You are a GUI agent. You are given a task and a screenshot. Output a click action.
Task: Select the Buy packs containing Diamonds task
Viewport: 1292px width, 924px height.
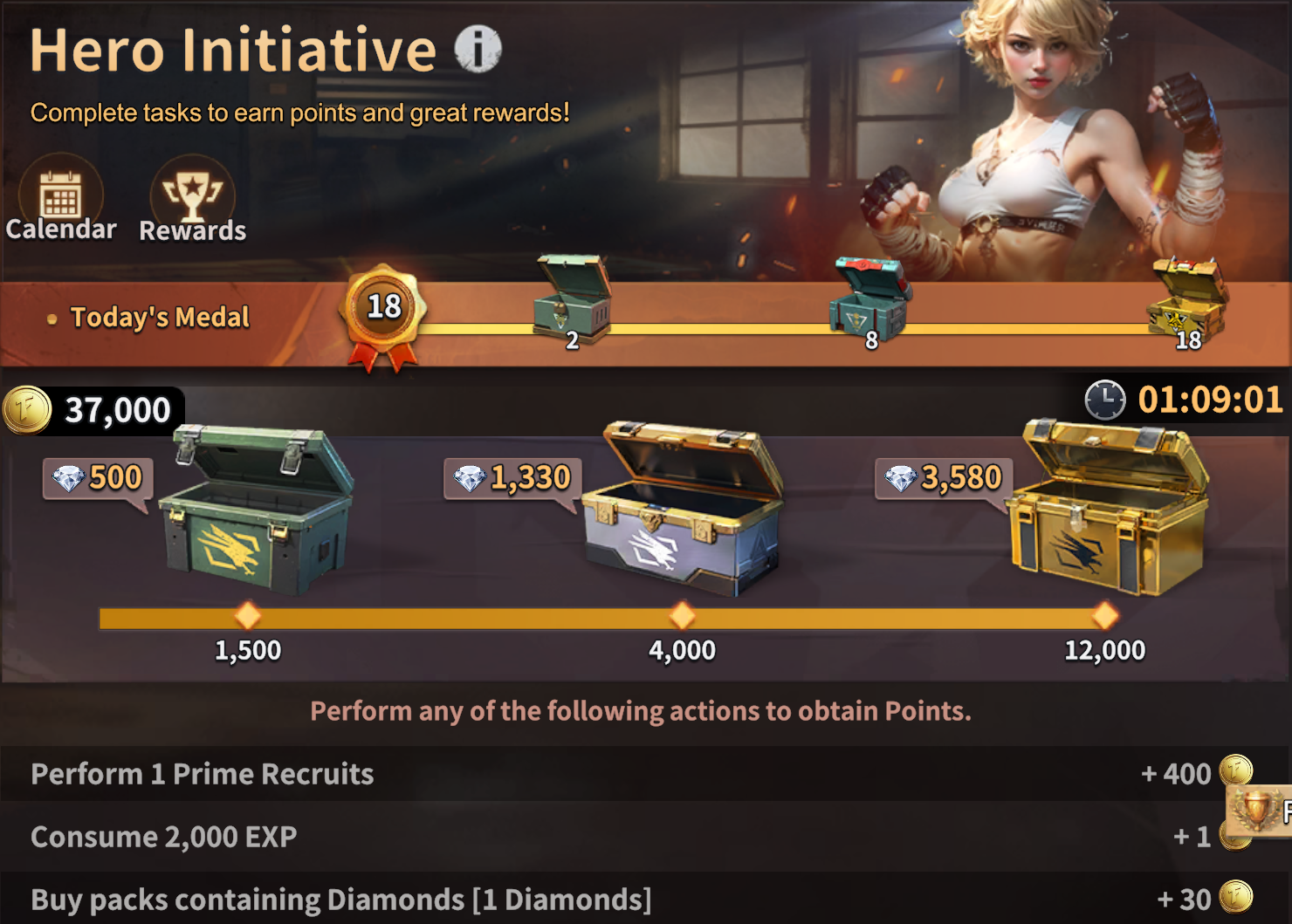point(646,899)
